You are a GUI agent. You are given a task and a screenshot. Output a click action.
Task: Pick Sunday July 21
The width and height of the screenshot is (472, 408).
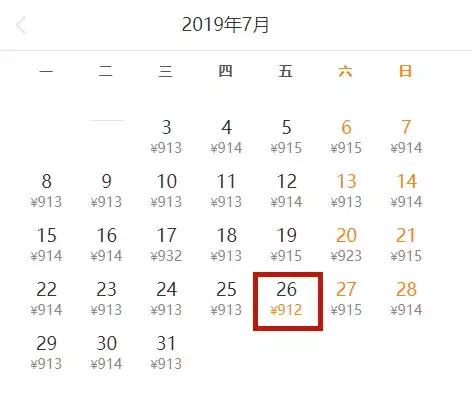(406, 245)
